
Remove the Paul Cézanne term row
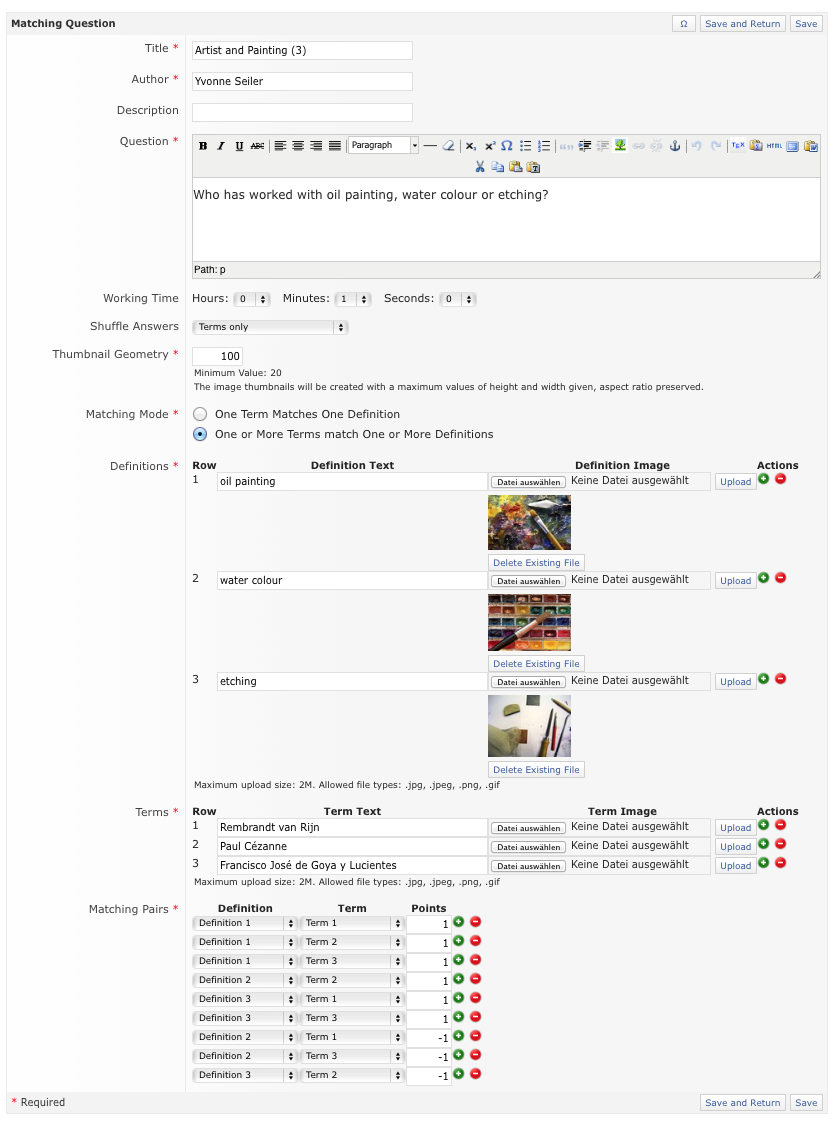click(781, 844)
